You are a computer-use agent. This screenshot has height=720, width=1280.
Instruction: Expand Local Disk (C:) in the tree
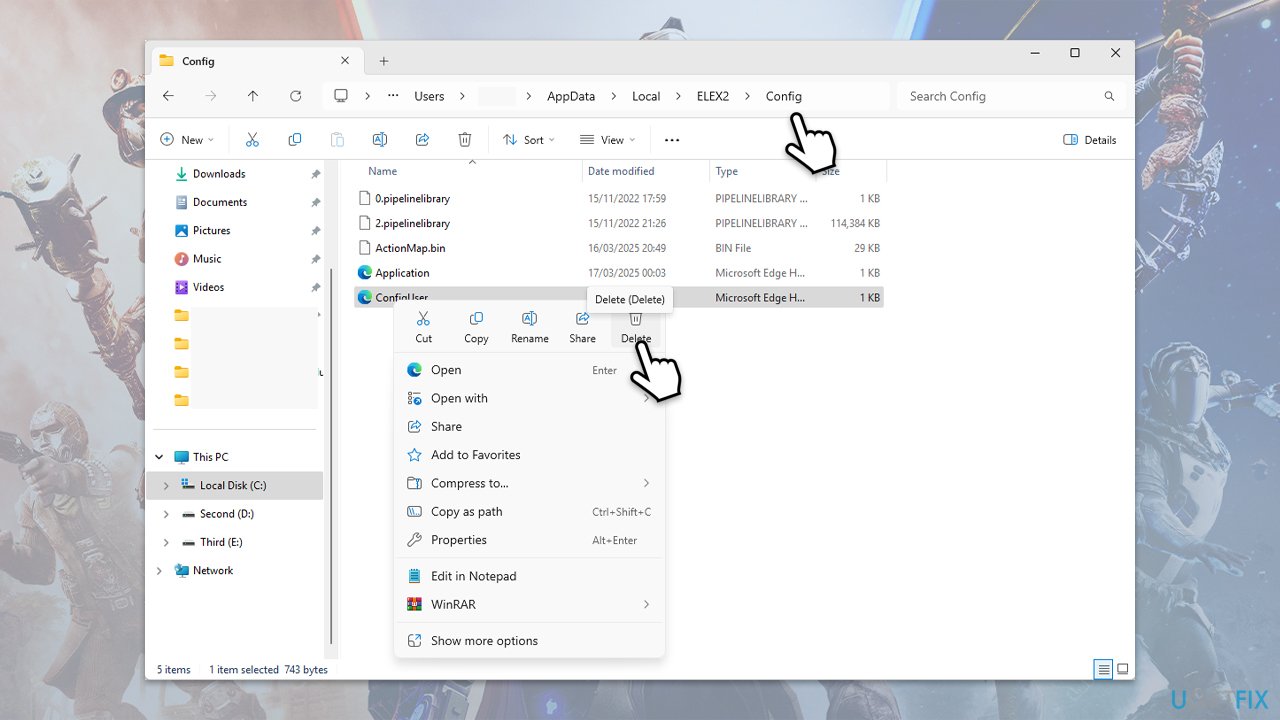click(x=166, y=485)
